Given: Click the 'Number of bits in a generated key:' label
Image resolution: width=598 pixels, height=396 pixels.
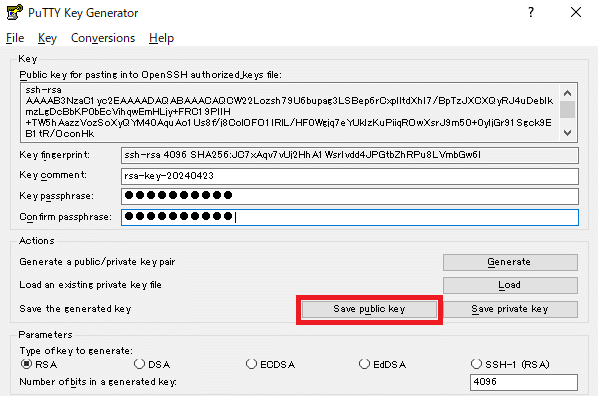Looking at the screenshot, I should coord(98,382).
